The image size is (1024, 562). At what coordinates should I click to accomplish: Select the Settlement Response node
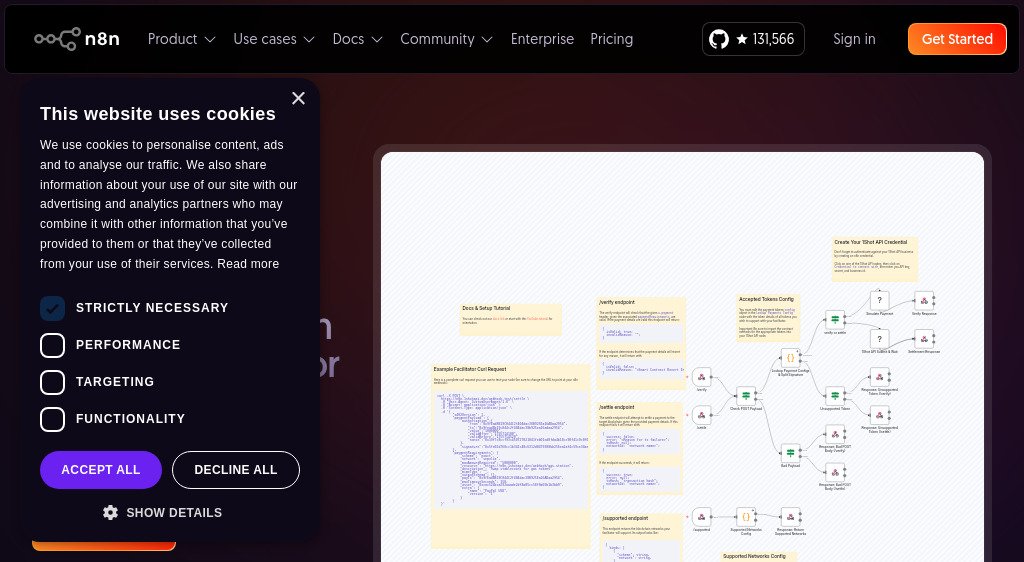point(924,339)
